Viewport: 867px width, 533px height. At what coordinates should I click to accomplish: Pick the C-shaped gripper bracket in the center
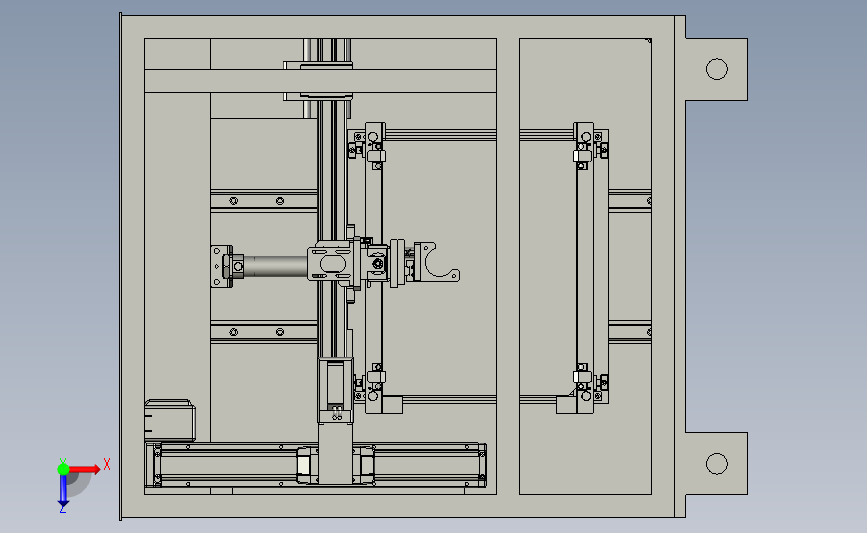437,263
